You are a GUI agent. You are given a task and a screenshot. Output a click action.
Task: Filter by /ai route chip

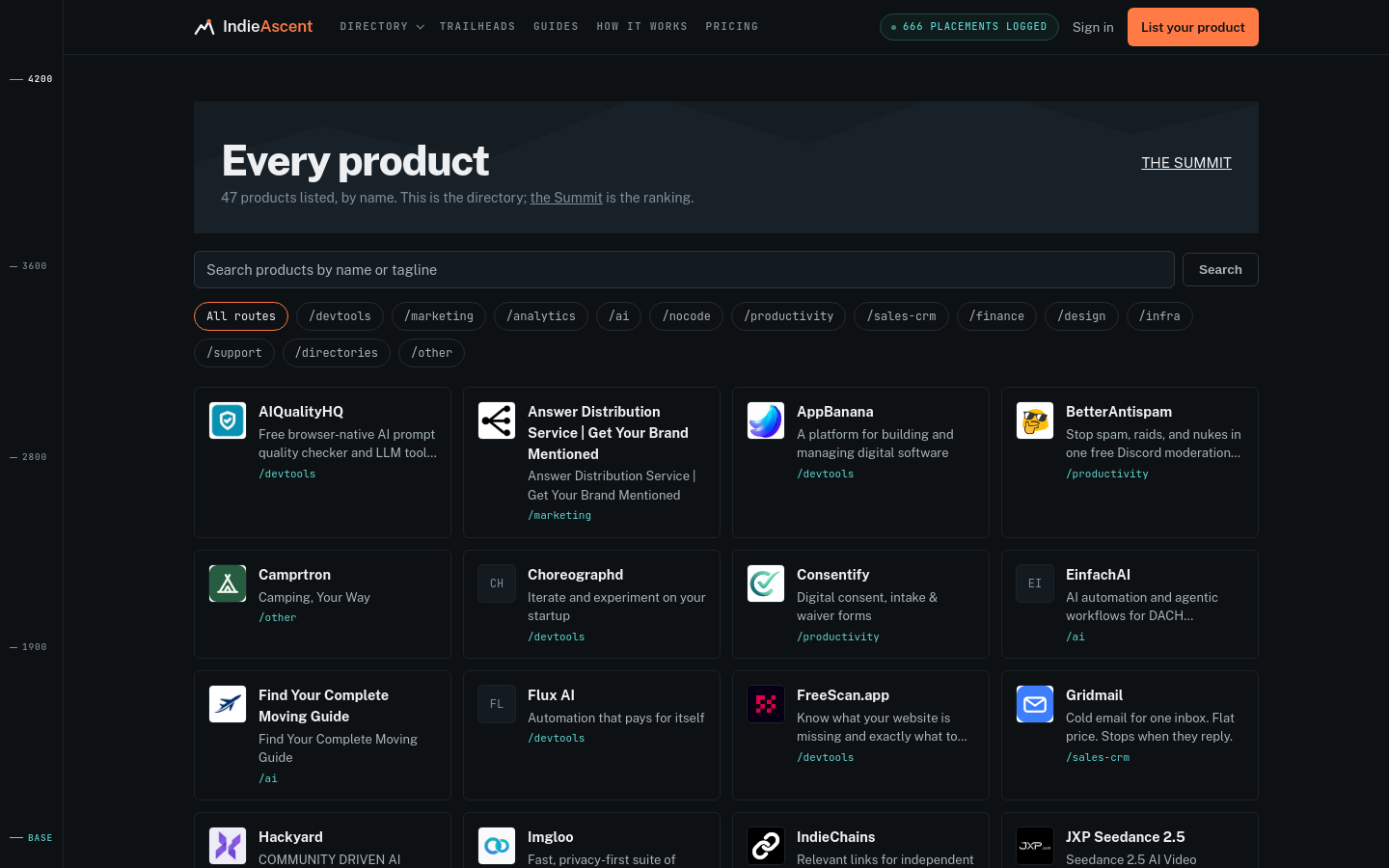618,316
